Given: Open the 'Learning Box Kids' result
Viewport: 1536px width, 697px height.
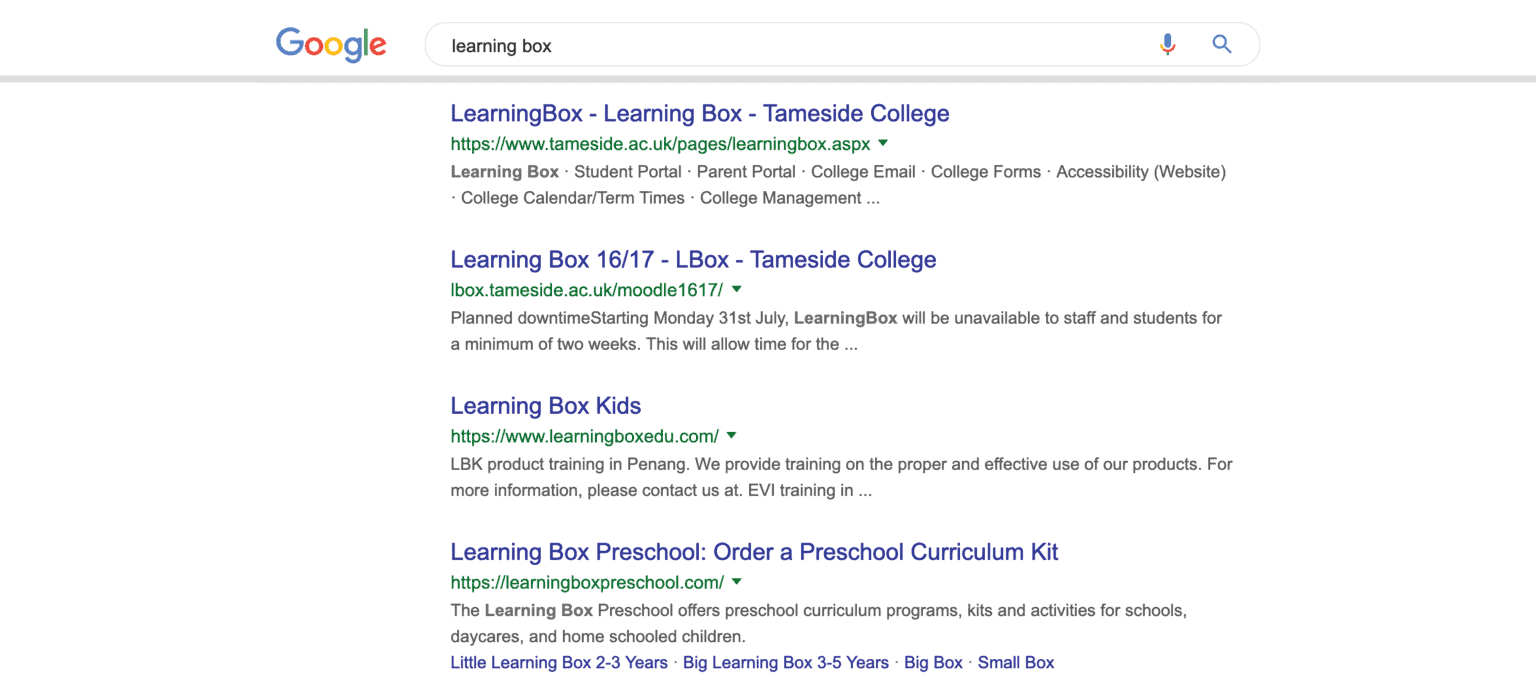Looking at the screenshot, I should click(x=546, y=406).
